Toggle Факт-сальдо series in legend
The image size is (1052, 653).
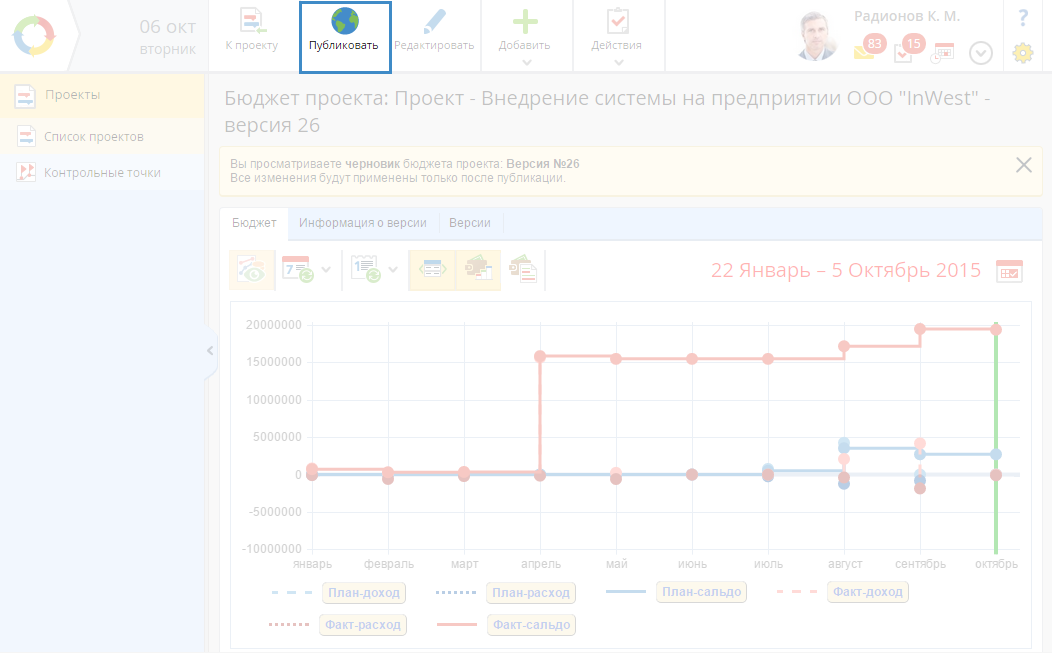click(x=530, y=625)
